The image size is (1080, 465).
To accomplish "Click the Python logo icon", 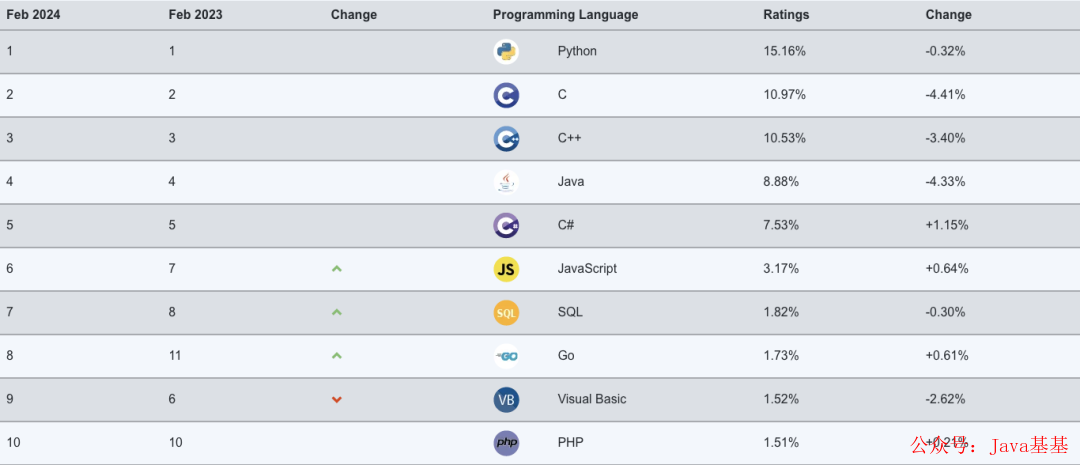I will 506,52.
